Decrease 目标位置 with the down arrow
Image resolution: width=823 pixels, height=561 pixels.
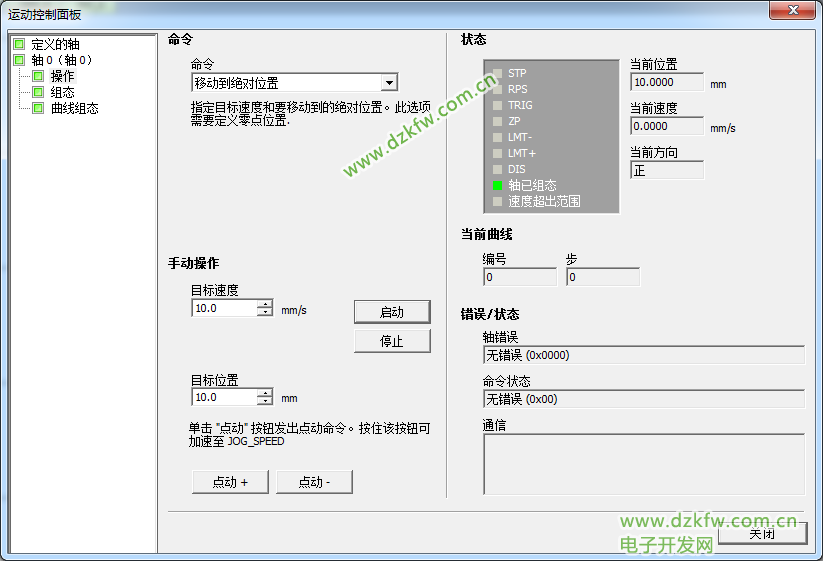pyautogui.click(x=265, y=402)
